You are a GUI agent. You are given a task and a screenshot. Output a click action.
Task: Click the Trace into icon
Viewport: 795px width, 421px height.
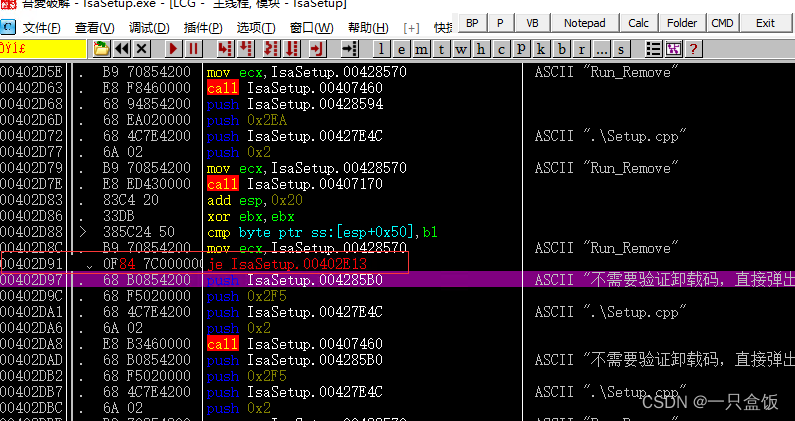[271, 49]
